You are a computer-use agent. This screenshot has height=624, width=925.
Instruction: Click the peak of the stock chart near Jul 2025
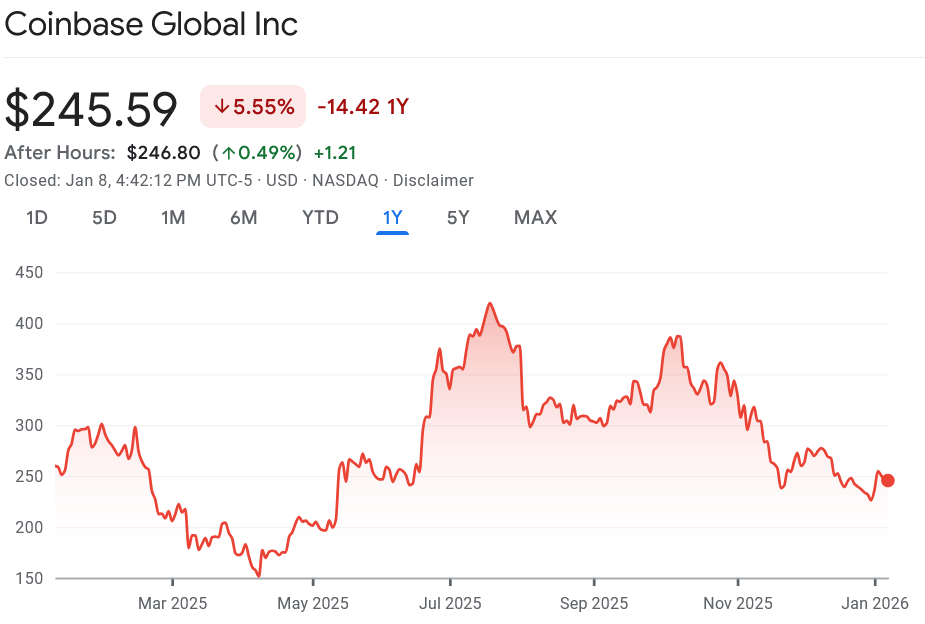tap(489, 302)
